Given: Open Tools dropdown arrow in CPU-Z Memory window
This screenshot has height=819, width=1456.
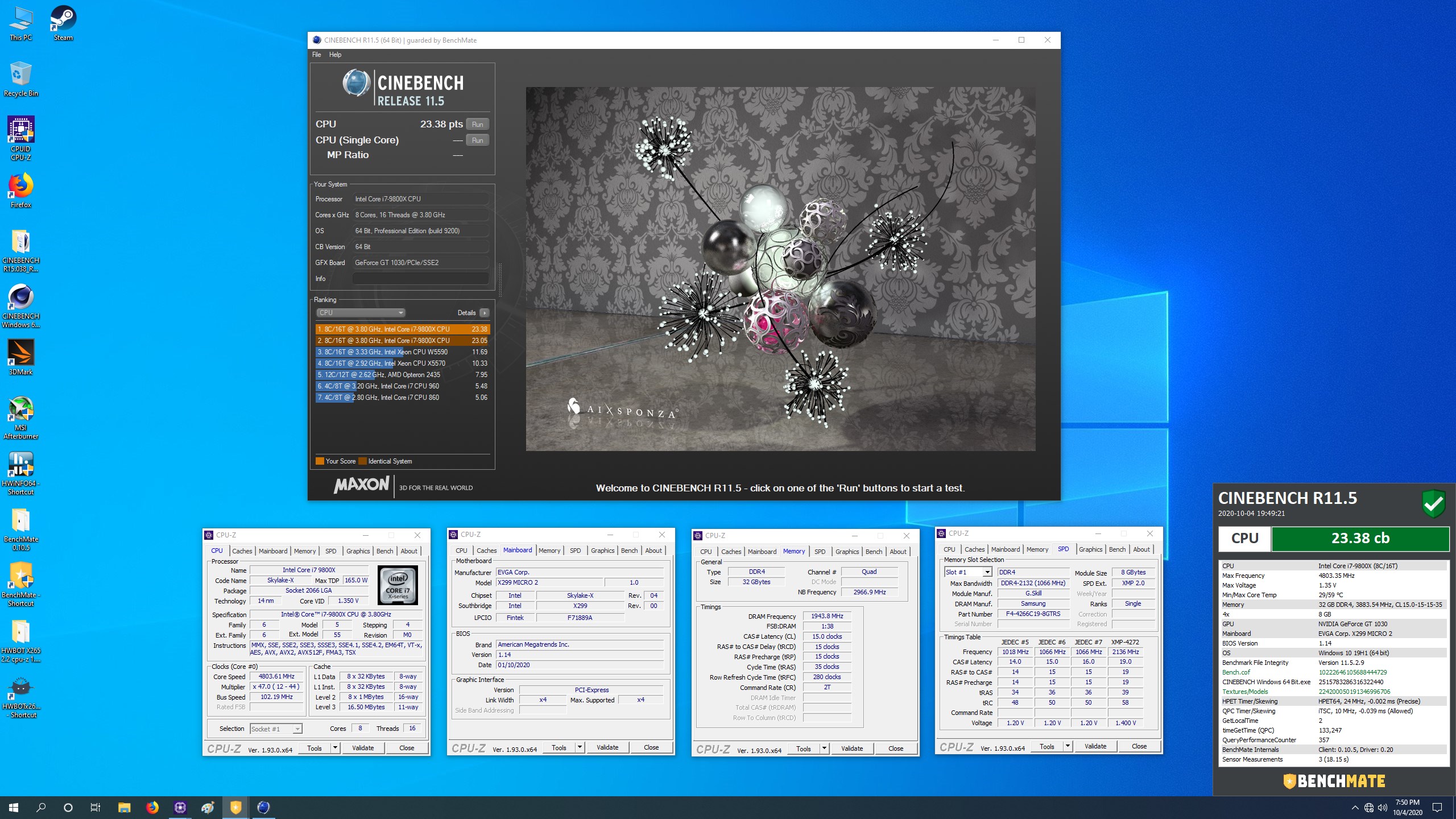Looking at the screenshot, I should click(x=824, y=748).
